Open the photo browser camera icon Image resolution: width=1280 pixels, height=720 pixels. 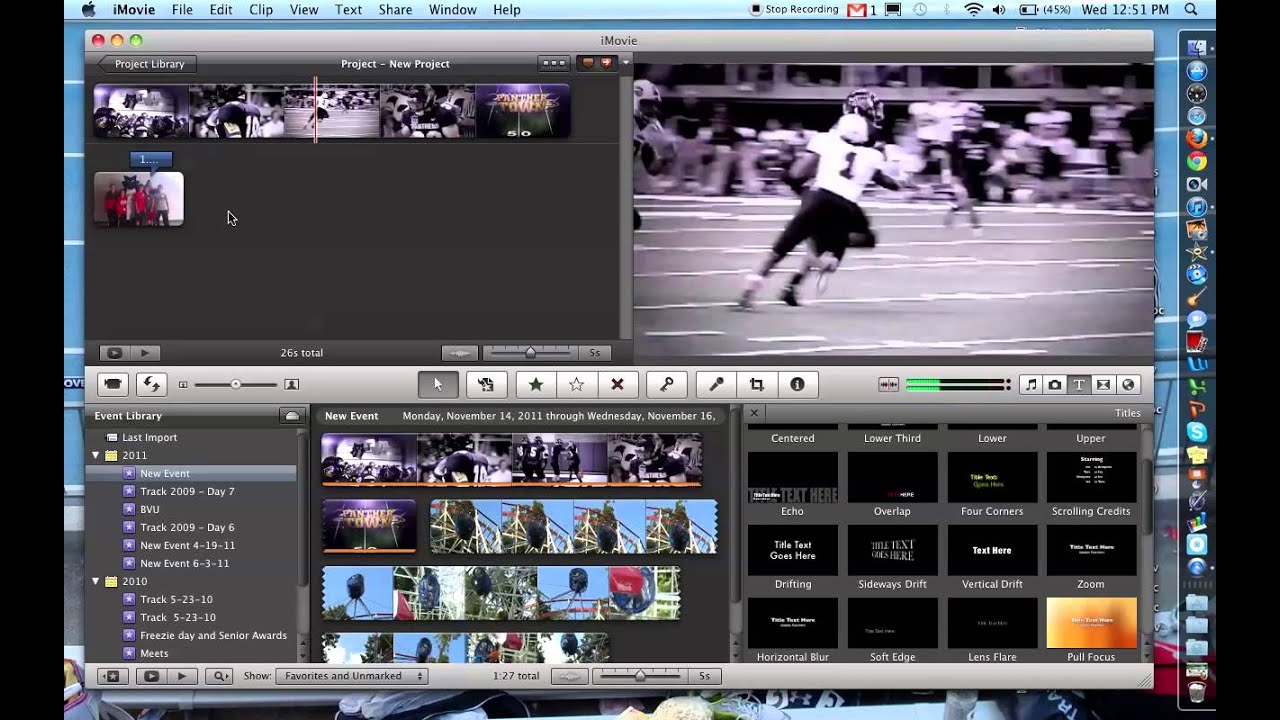(x=1055, y=385)
